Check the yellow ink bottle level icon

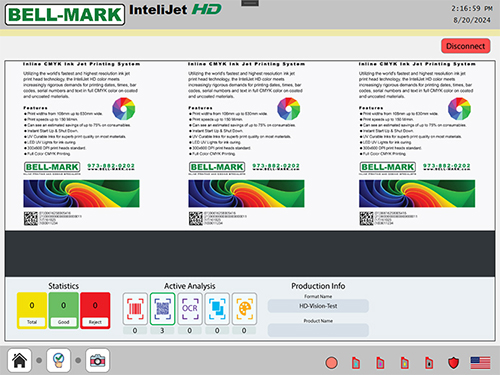(x=405, y=363)
